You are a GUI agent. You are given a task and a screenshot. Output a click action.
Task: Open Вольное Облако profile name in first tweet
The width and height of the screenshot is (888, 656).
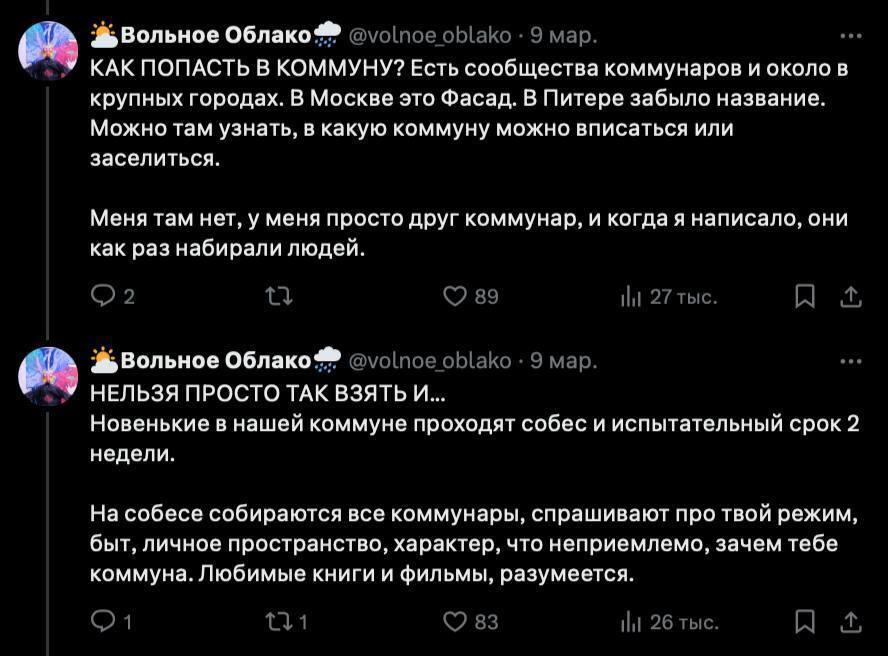[x=215, y=36]
